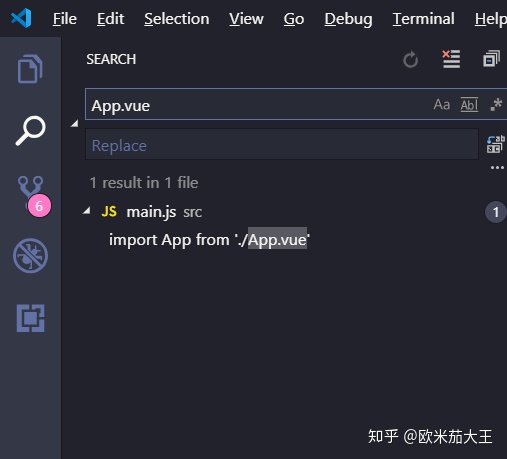The height and width of the screenshot is (459, 507).
Task: Open the Search view magnifier icon
Action: pyautogui.click(x=30, y=130)
